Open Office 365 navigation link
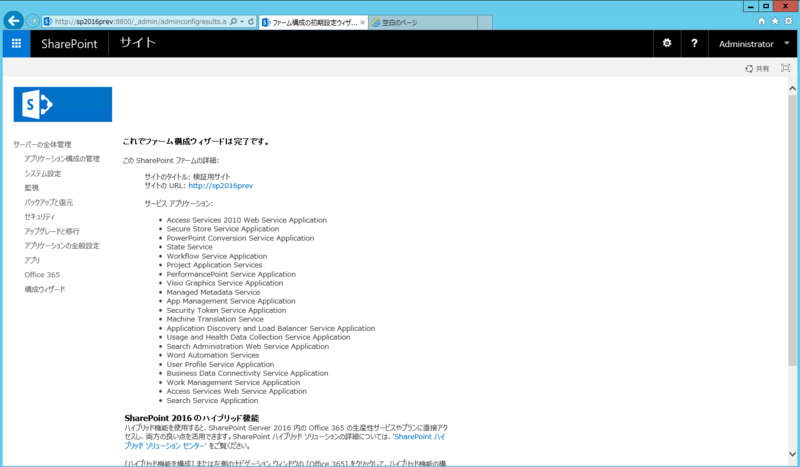 tap(42, 275)
